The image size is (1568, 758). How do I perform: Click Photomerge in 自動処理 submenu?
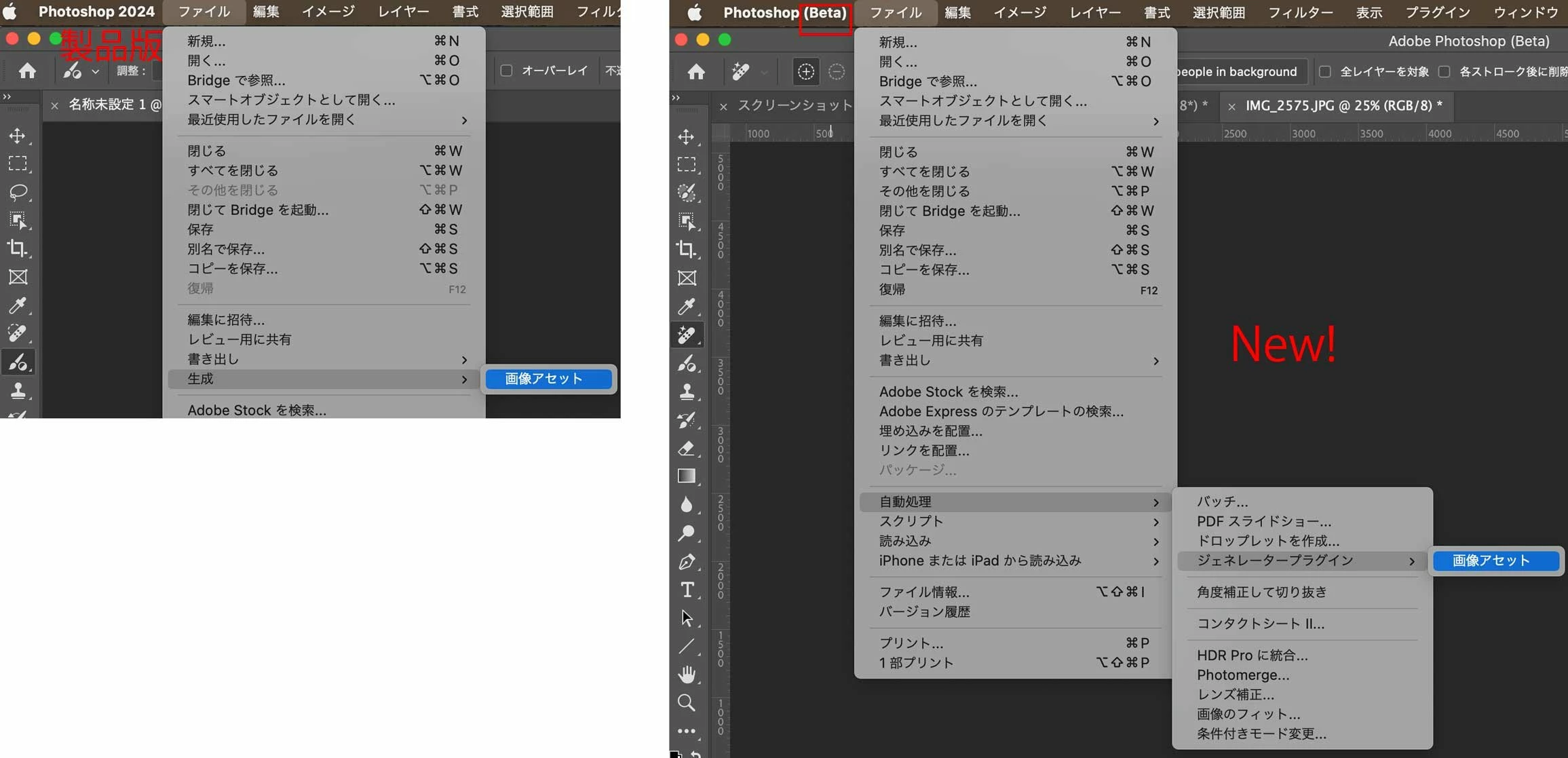pyautogui.click(x=1242, y=675)
